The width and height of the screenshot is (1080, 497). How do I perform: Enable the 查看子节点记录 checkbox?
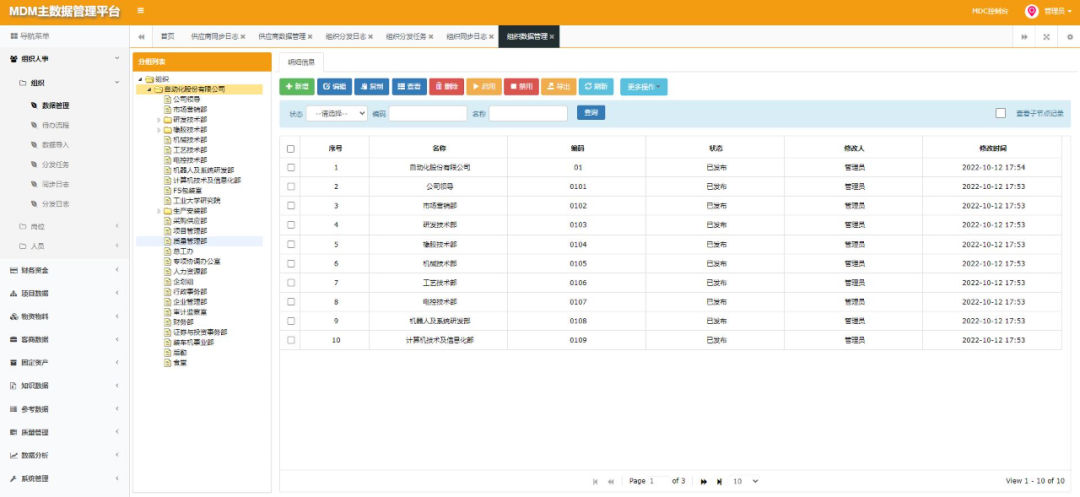(1001, 113)
